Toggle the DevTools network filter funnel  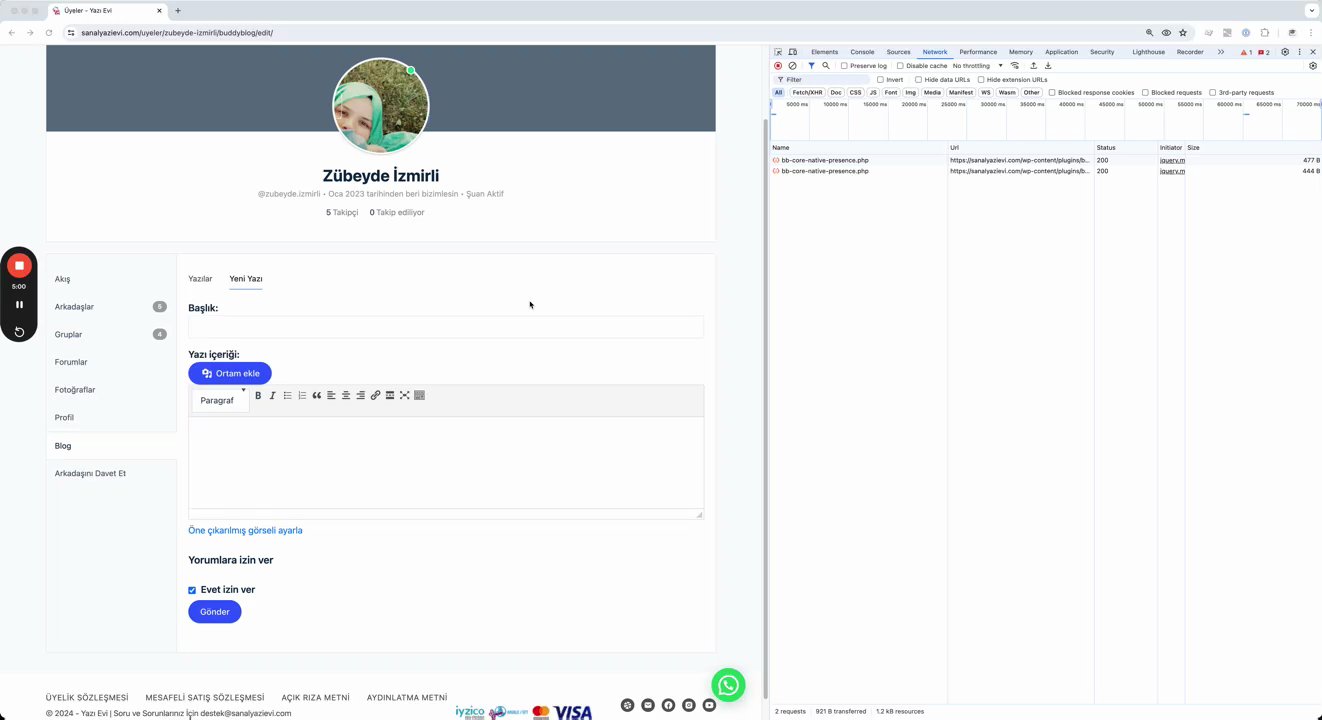811,66
